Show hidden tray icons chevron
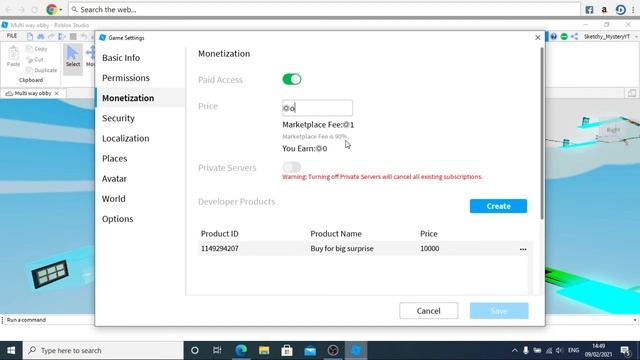Image resolution: width=640 pixels, height=360 pixels. (x=514, y=350)
